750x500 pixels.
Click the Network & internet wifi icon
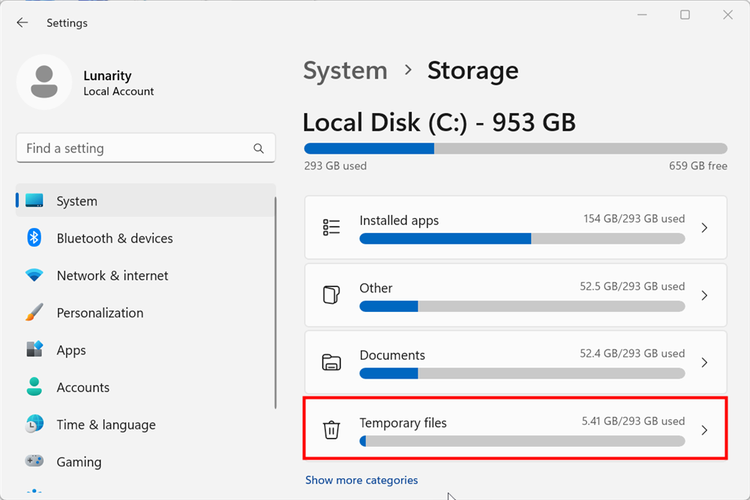34,276
